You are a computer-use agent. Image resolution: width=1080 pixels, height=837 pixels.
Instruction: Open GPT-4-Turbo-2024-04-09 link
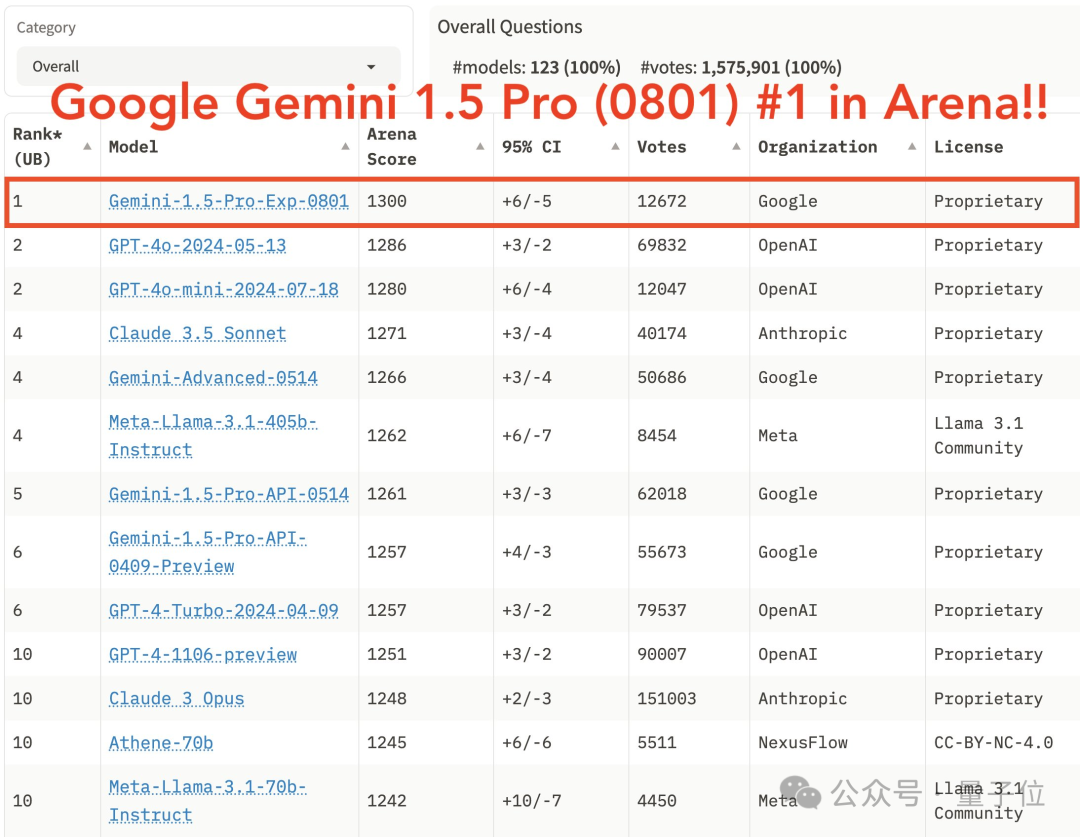click(223, 610)
